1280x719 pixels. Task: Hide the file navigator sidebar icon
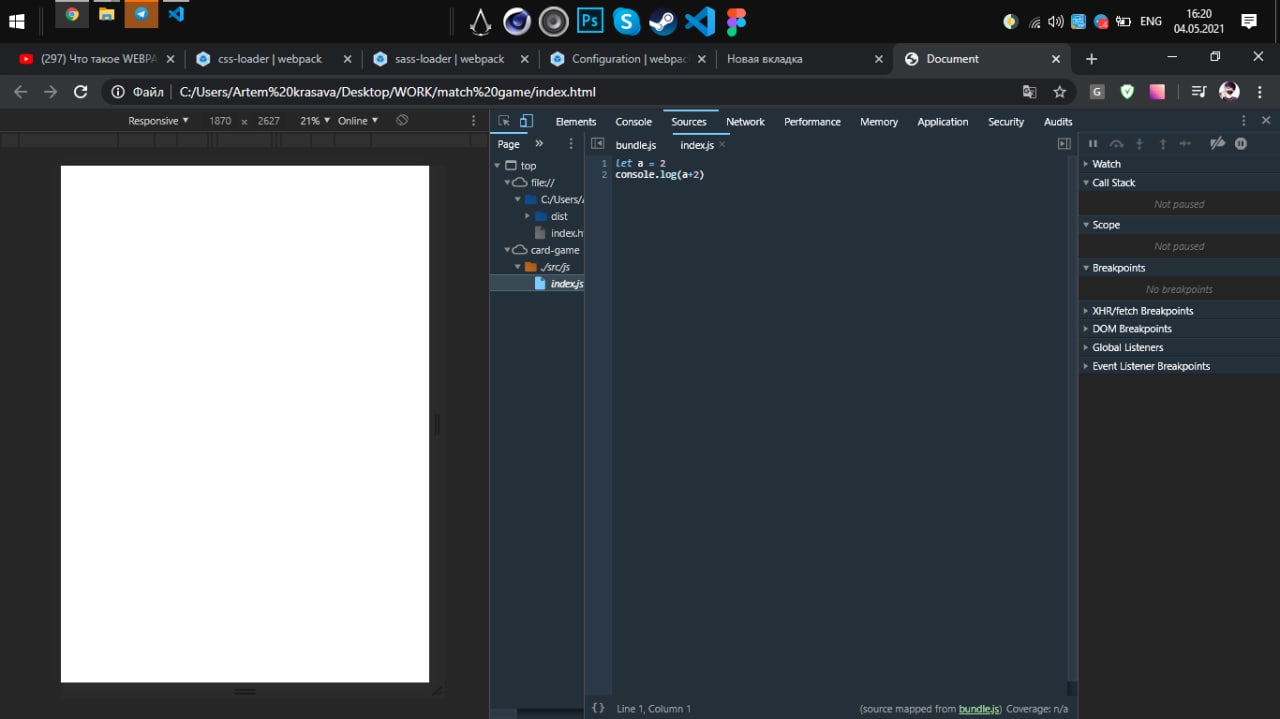tap(597, 144)
